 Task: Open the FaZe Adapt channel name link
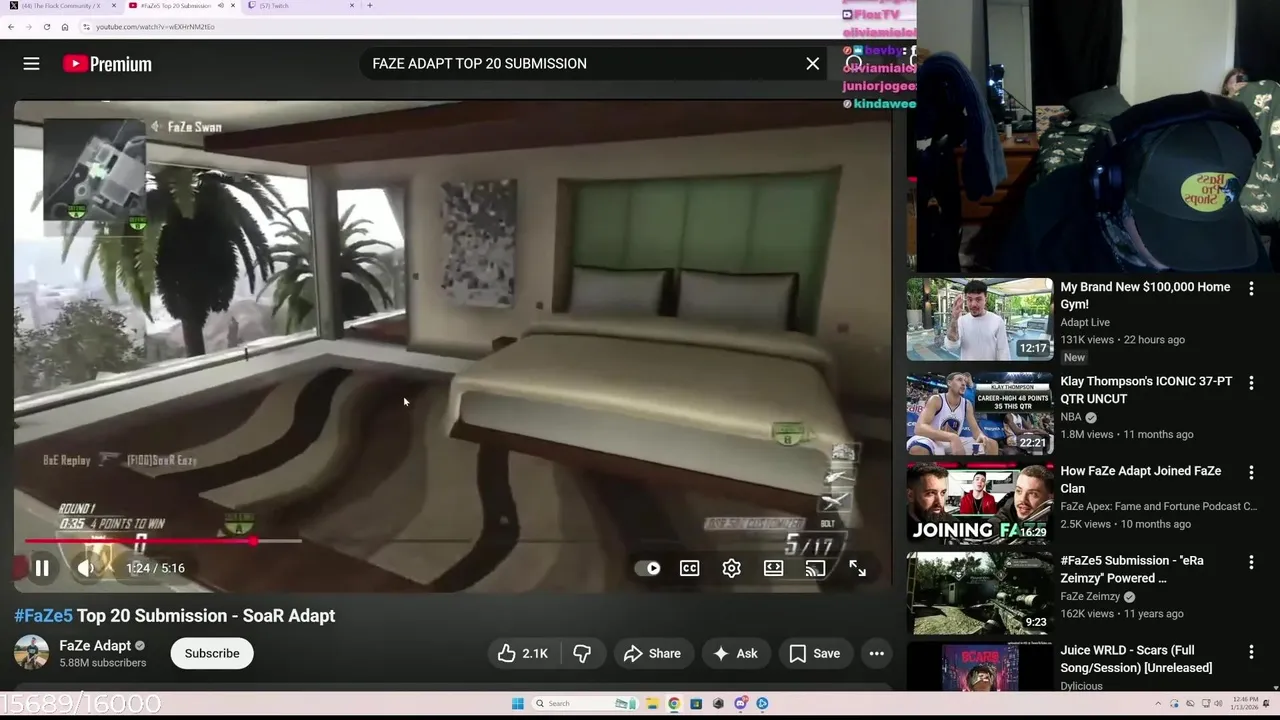click(95, 646)
